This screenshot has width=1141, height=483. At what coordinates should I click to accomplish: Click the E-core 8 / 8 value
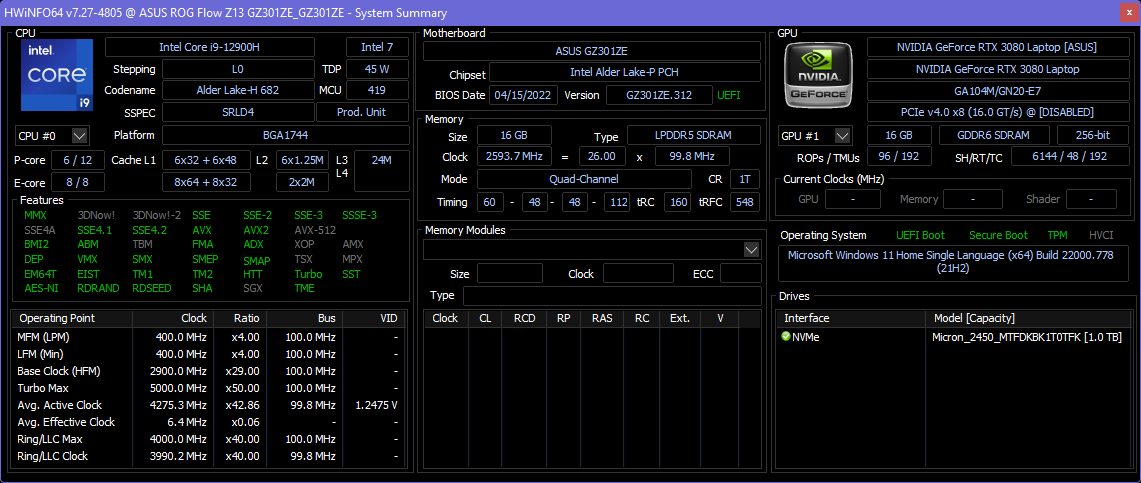[x=77, y=182]
